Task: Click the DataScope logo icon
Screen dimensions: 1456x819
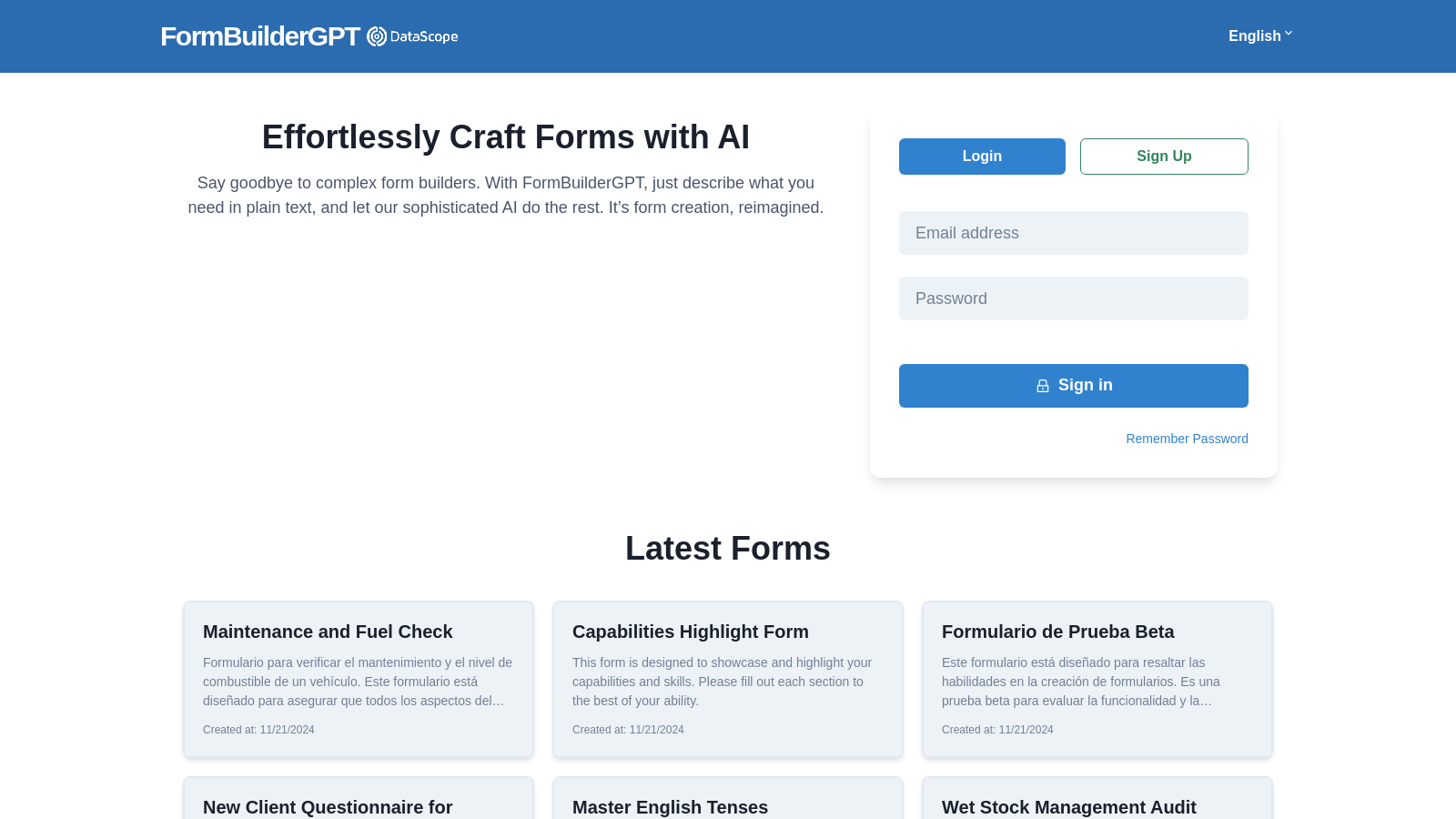Action: pos(377,36)
